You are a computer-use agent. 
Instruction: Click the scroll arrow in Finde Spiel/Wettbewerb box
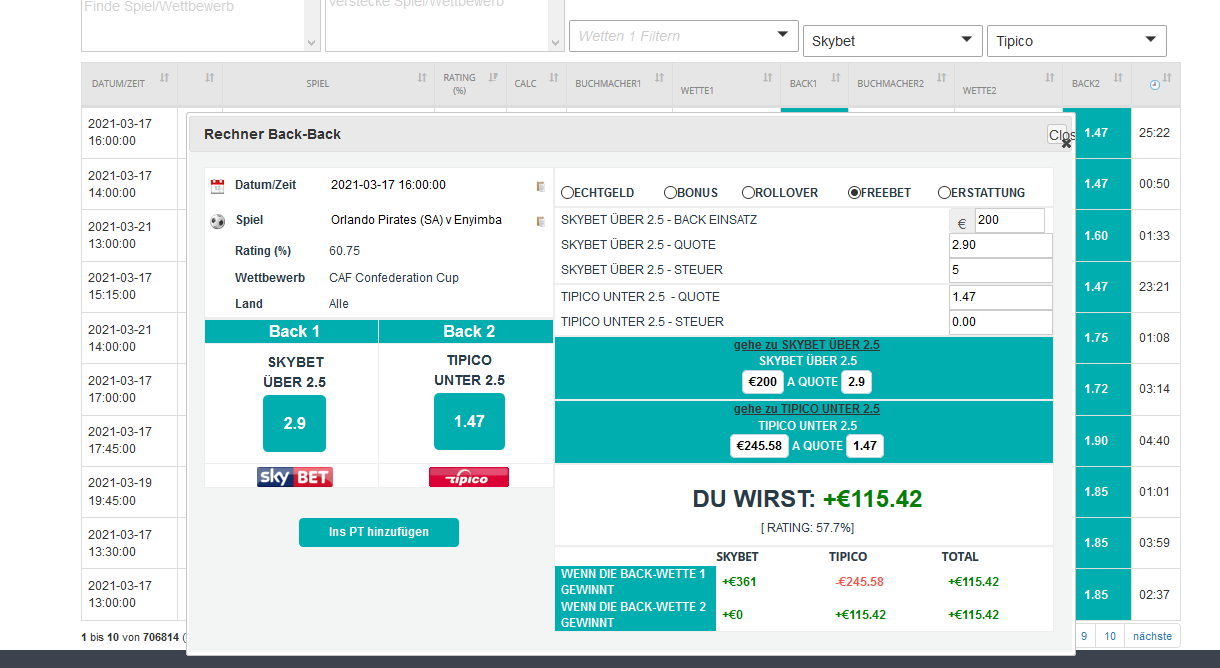click(311, 43)
